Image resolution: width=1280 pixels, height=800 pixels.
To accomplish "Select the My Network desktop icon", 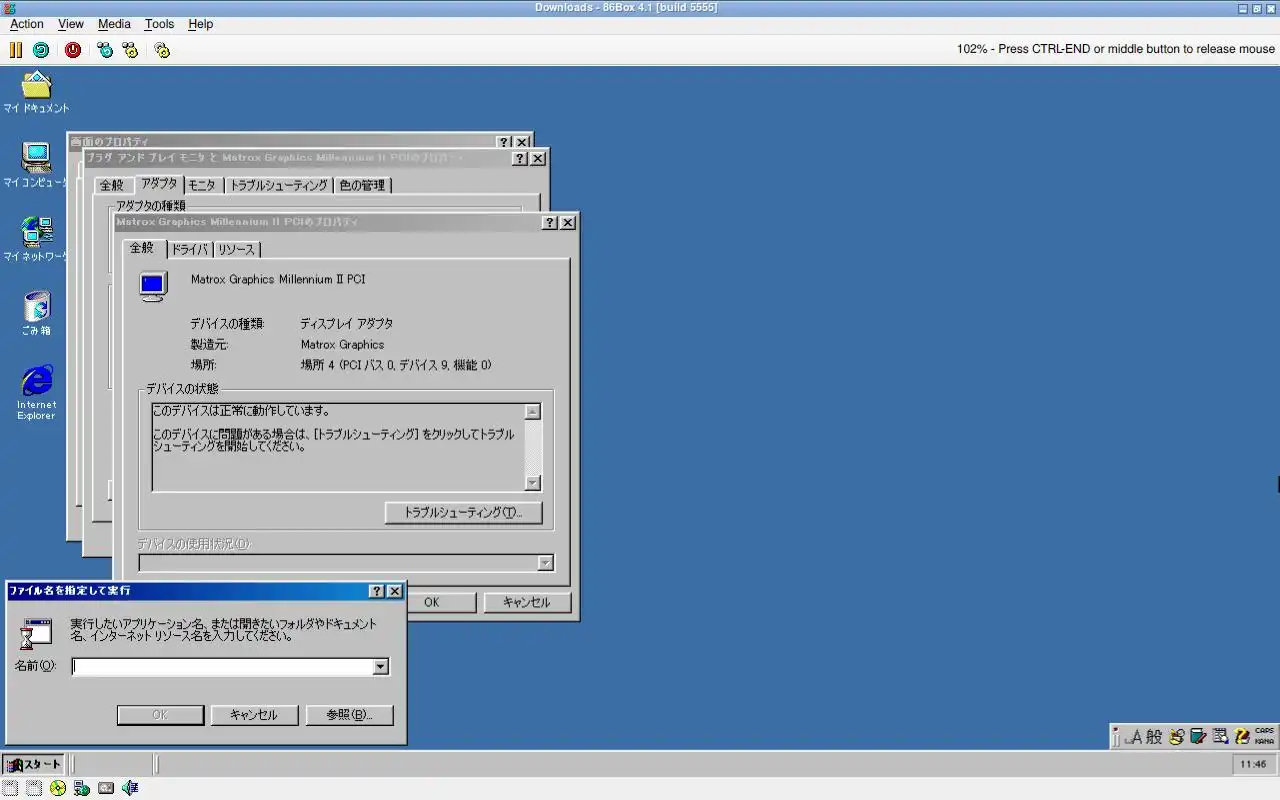I will 36,239.
